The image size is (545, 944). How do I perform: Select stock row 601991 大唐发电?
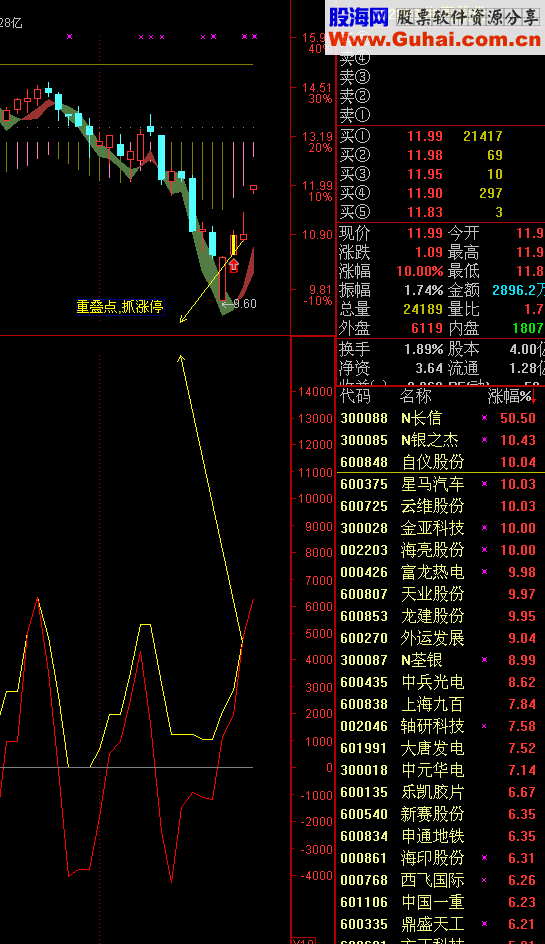(440, 748)
